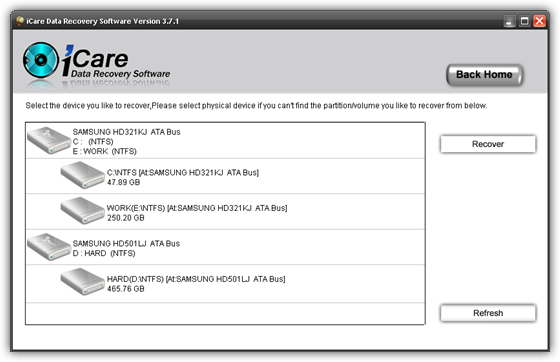
Task: Click the SAMSUNG HD321KJ physical drive icon
Action: pos(49,140)
